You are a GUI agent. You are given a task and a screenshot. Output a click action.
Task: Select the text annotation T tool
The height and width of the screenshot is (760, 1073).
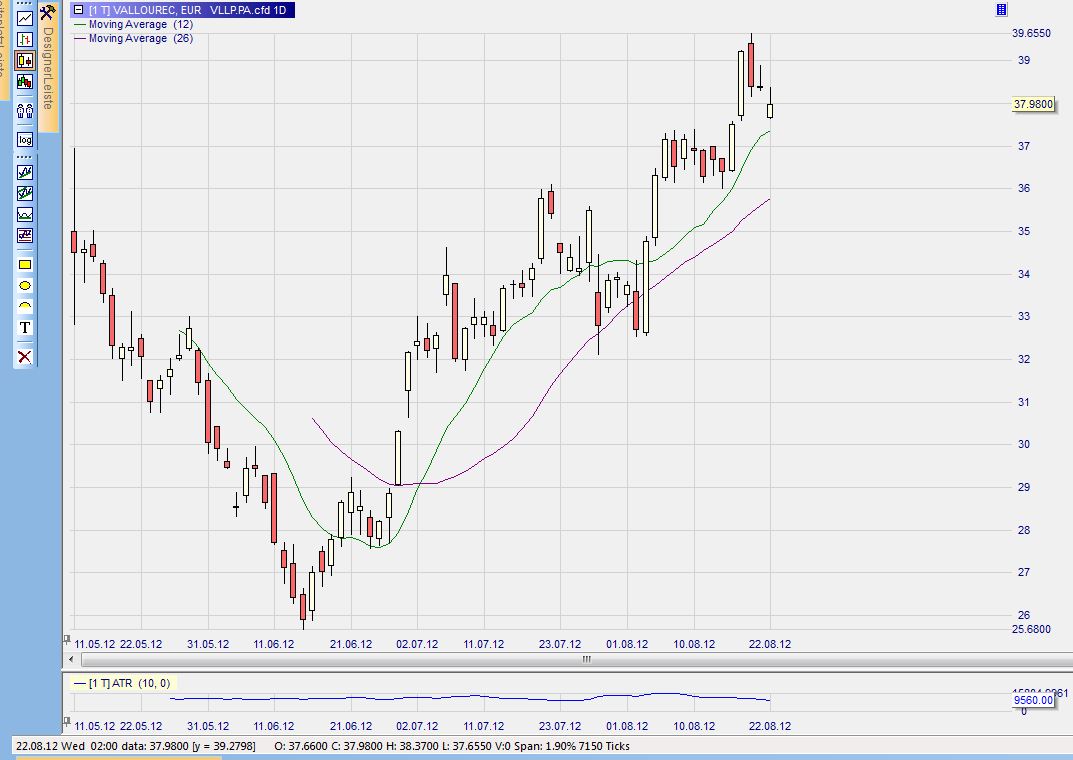point(25,328)
